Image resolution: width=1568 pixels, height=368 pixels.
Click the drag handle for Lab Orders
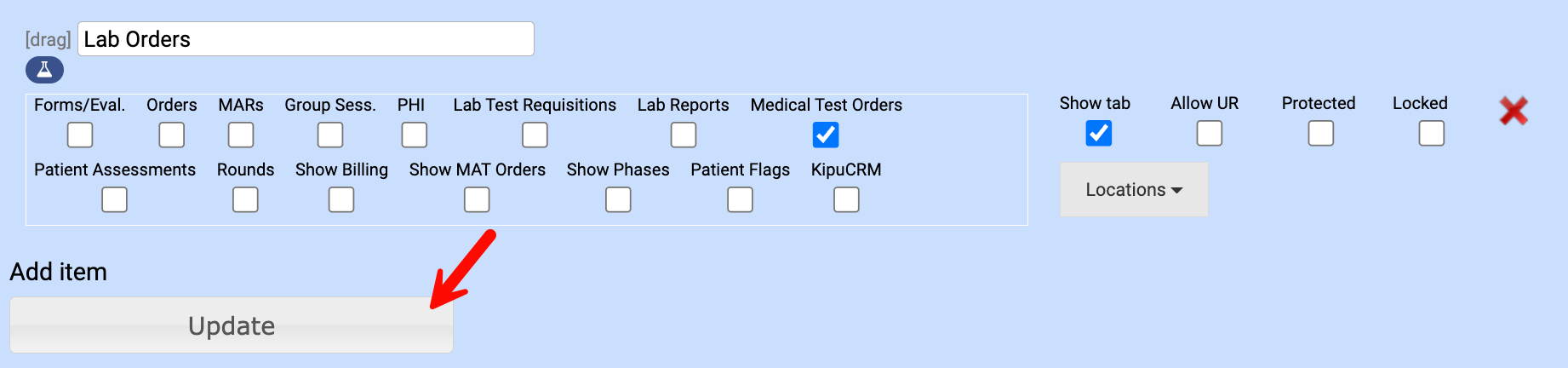pyautogui.click(x=48, y=40)
